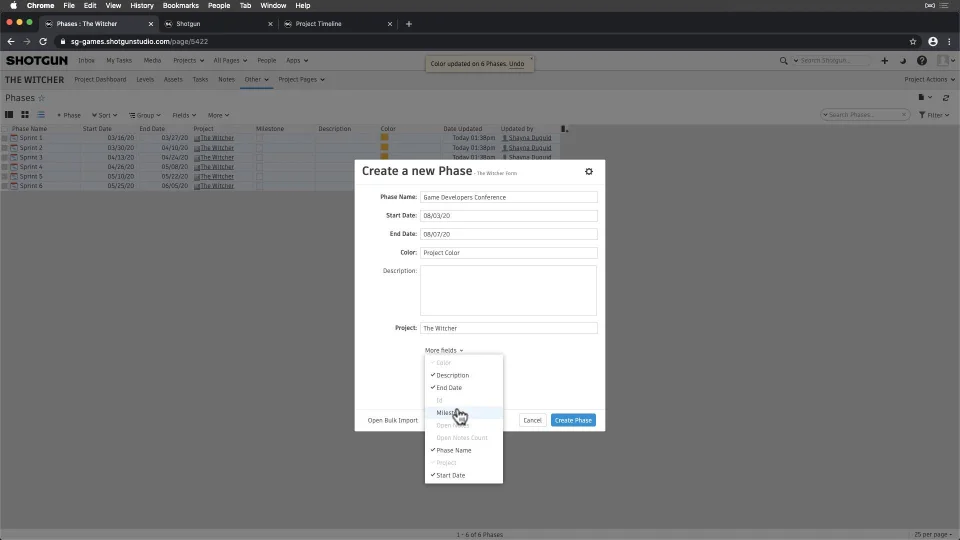Open the Project Dashboard page
Screen dimensions: 960x540
point(100,80)
